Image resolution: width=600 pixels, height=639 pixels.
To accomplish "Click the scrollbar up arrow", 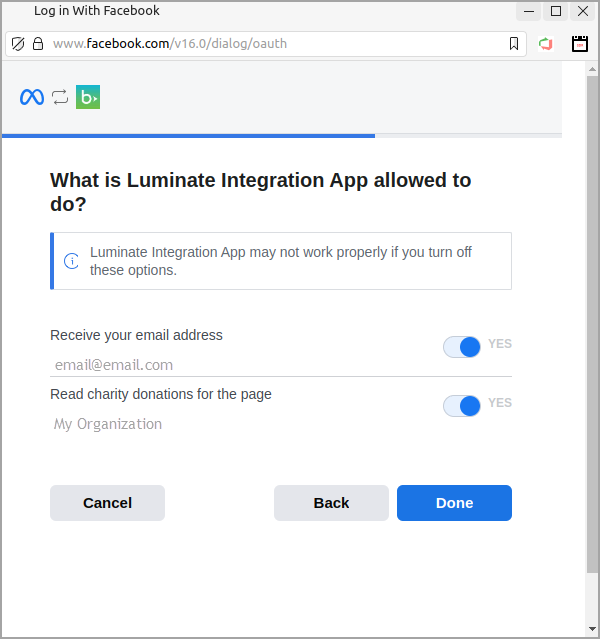I will click(592, 70).
